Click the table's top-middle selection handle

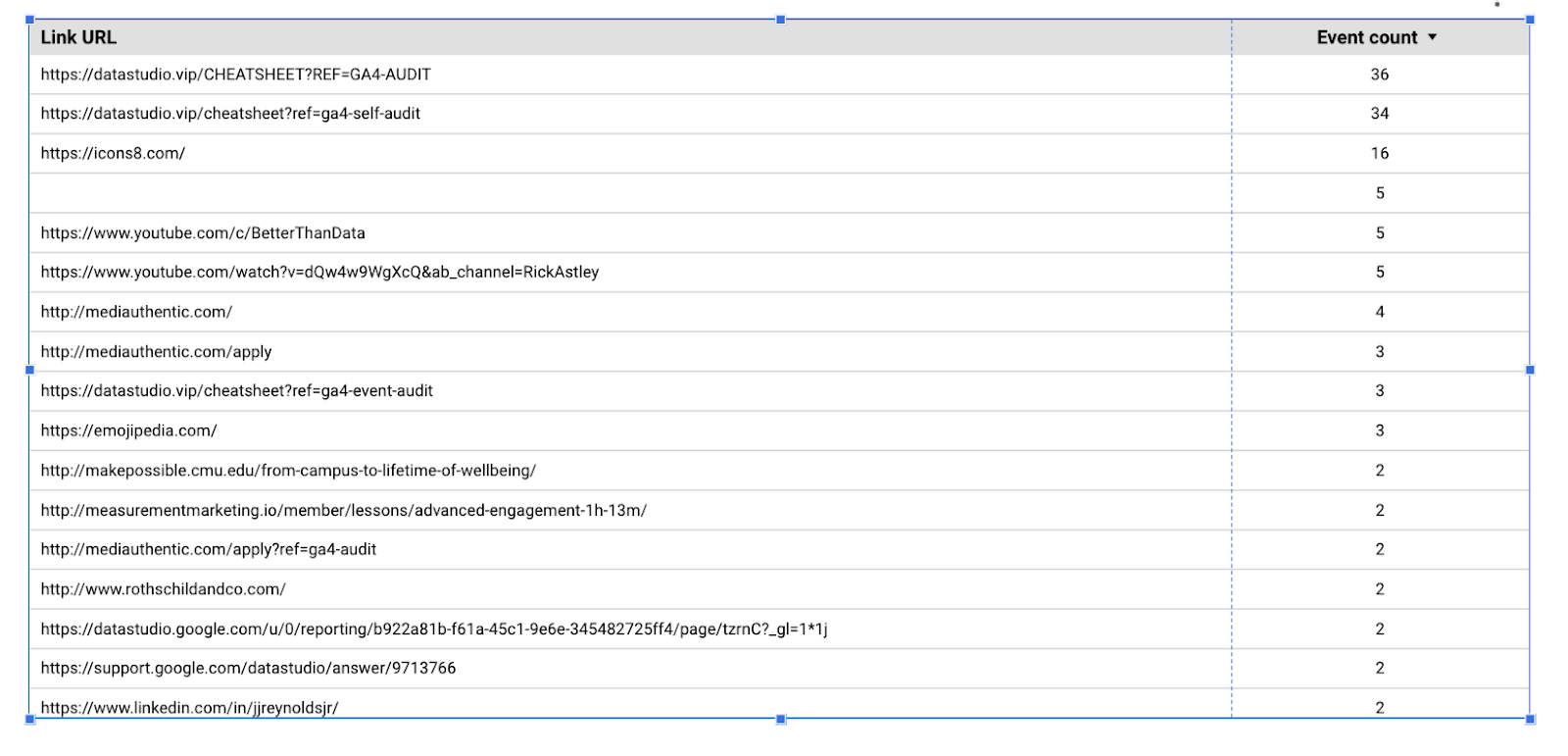[x=781, y=20]
